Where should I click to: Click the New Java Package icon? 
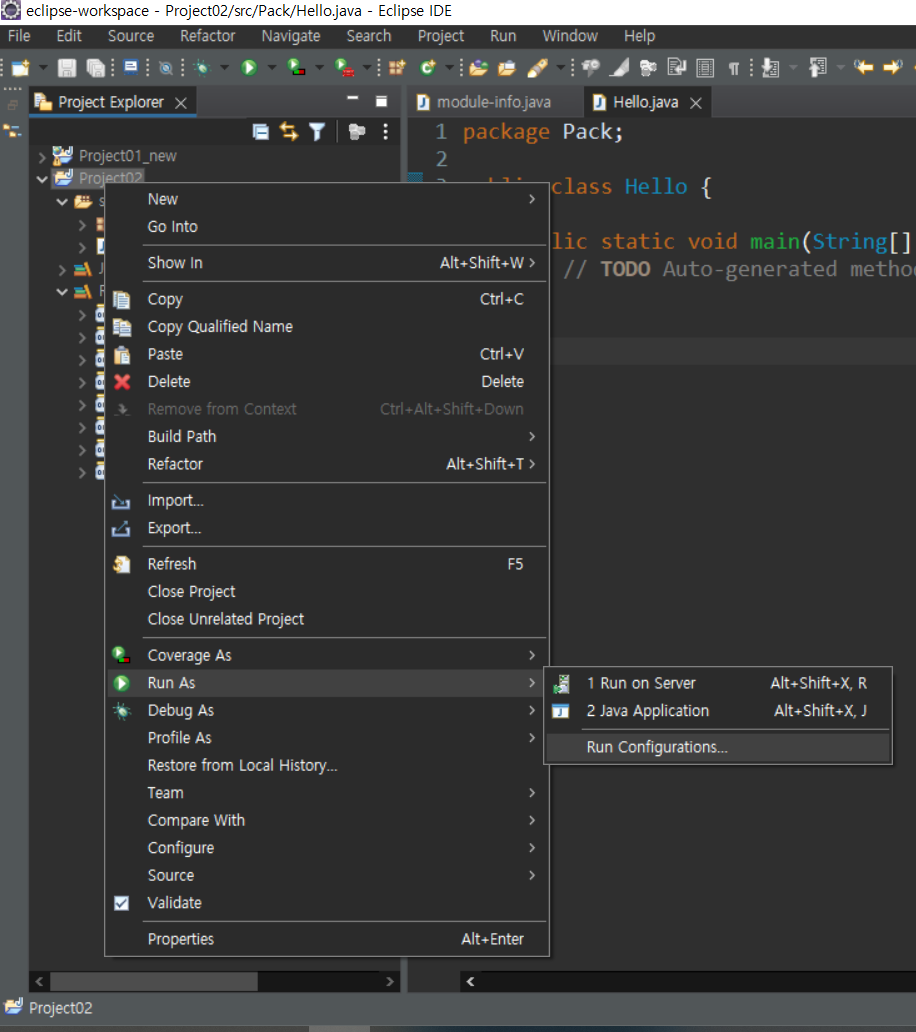(x=397, y=67)
